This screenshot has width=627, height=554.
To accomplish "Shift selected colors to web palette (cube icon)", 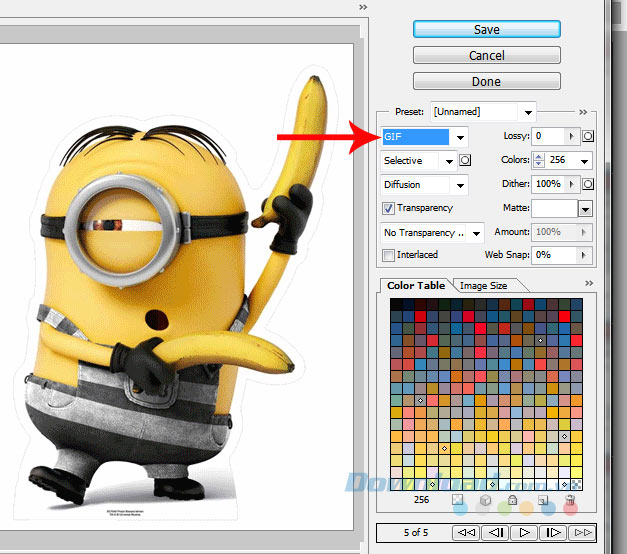I will [485, 500].
